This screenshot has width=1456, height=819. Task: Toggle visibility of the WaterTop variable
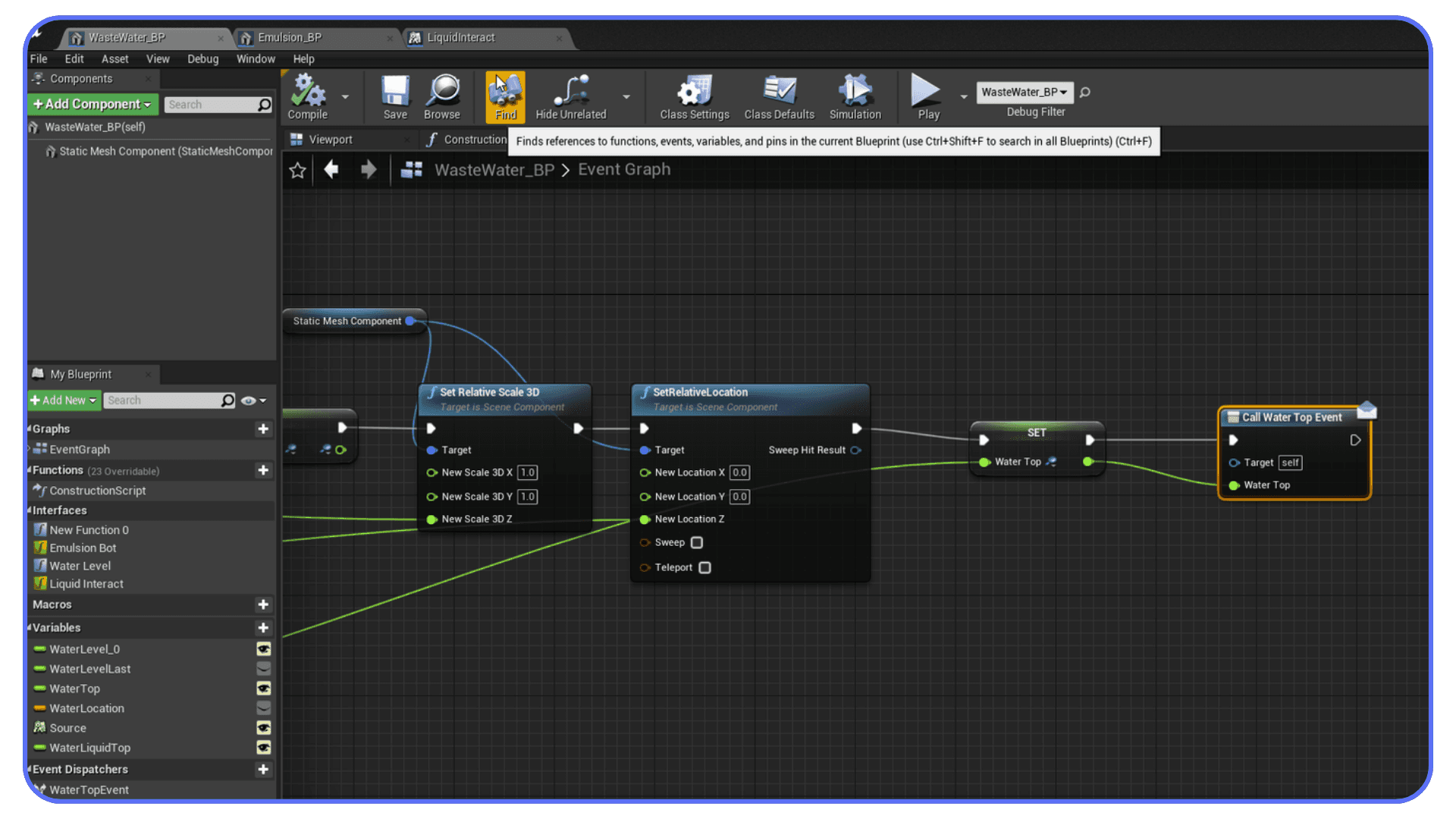[263, 689]
